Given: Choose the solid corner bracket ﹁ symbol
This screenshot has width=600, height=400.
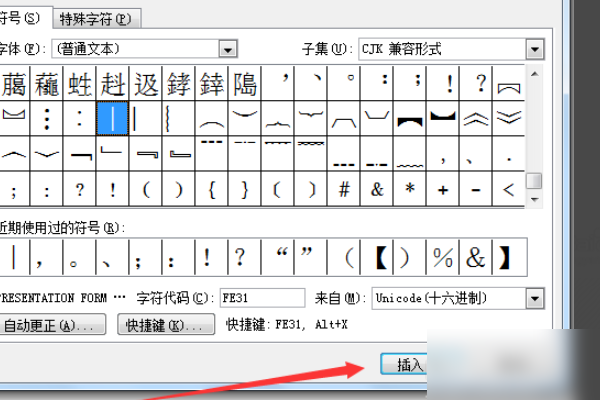Looking at the screenshot, I should [x=80, y=154].
